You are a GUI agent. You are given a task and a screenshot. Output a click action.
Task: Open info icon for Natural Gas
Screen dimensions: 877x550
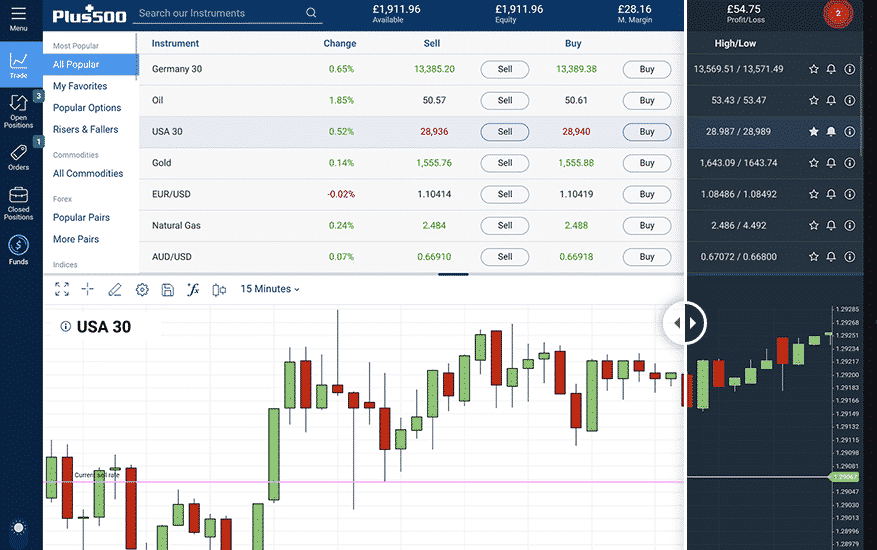[850, 225]
